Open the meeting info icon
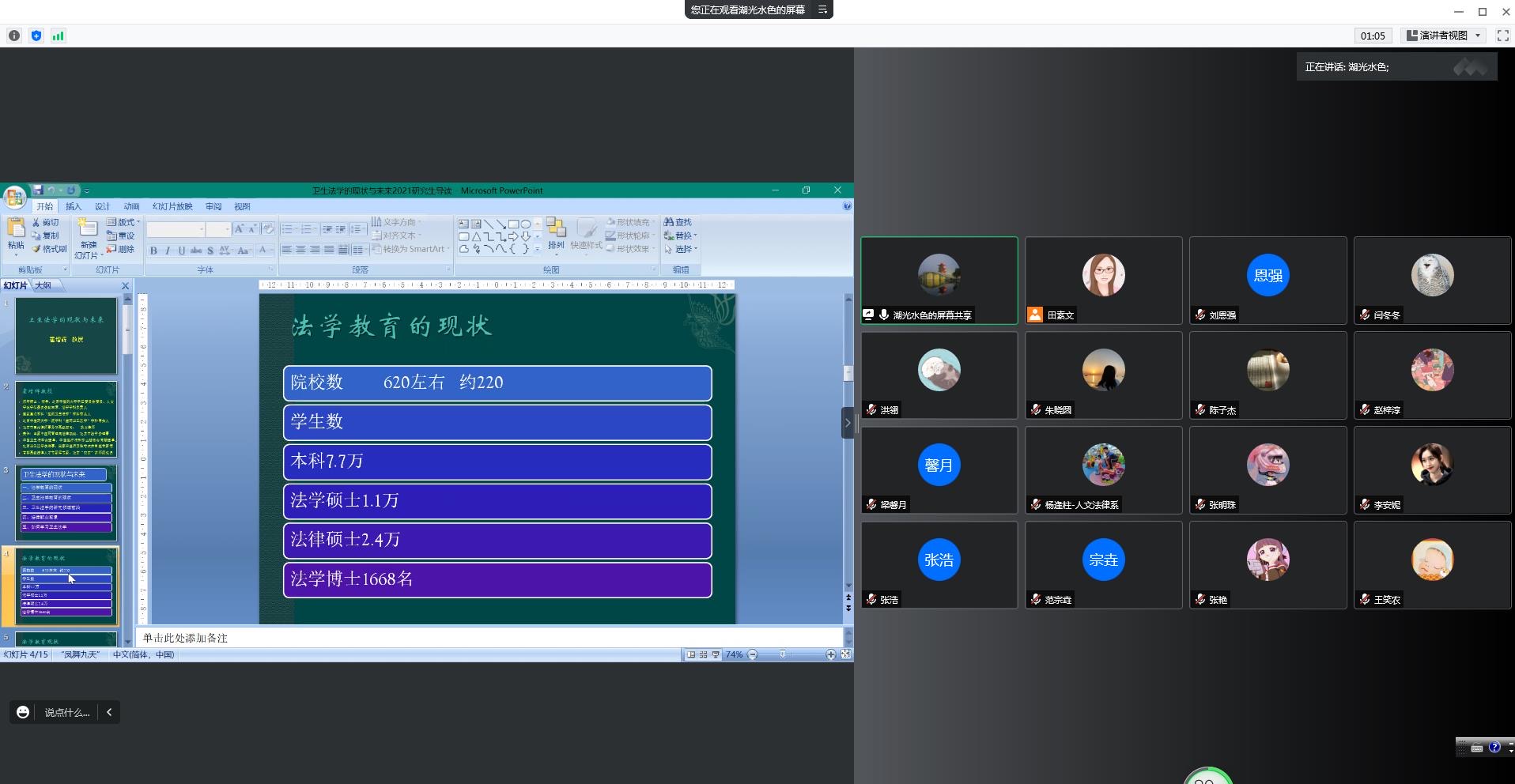The width and height of the screenshot is (1515, 784). point(14,36)
